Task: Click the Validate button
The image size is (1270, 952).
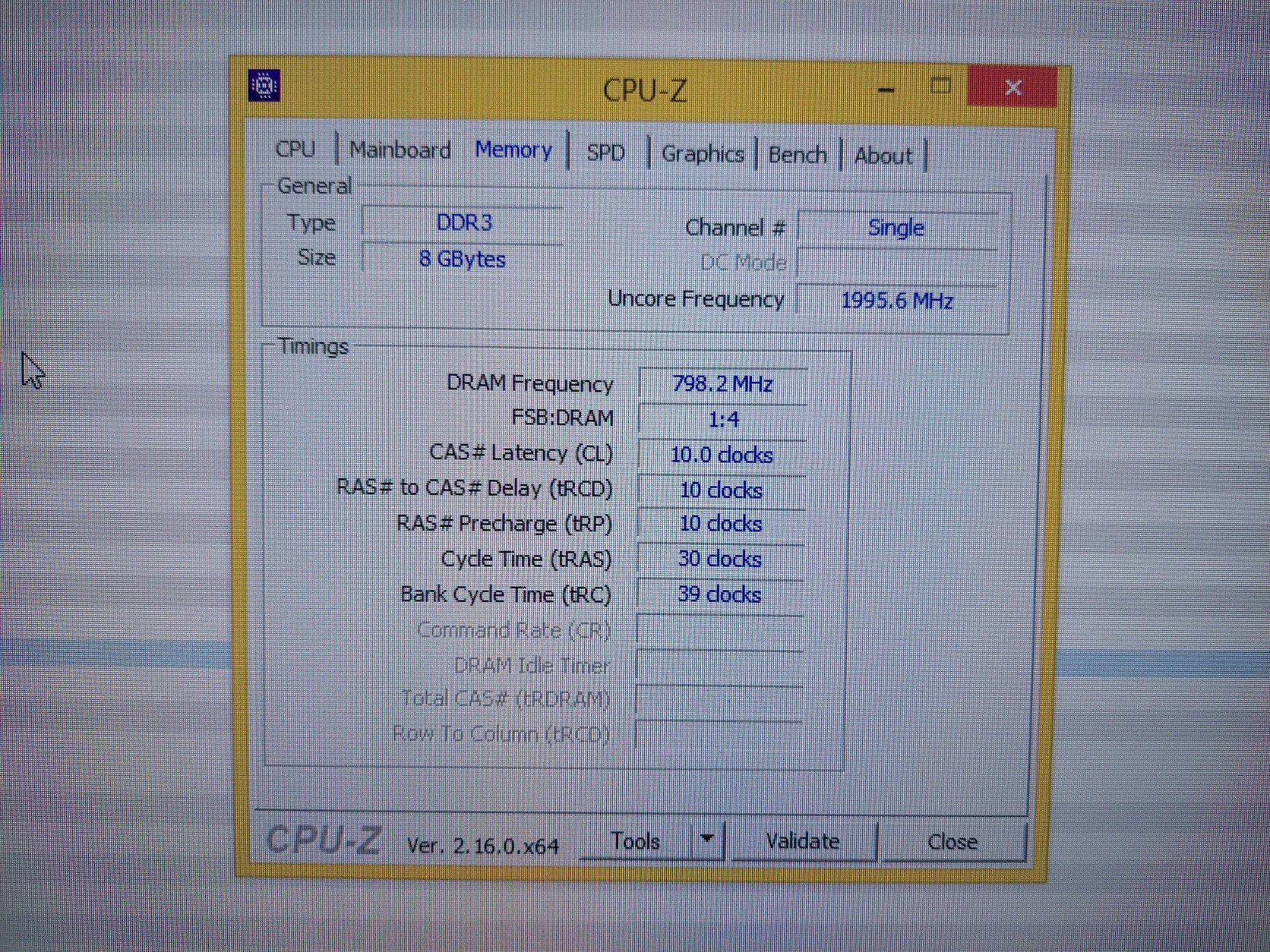Action: 803,841
